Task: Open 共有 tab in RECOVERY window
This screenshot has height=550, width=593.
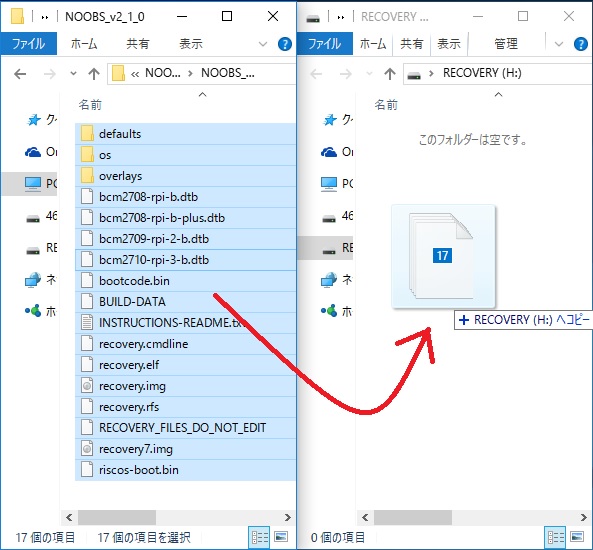Action: (x=411, y=44)
